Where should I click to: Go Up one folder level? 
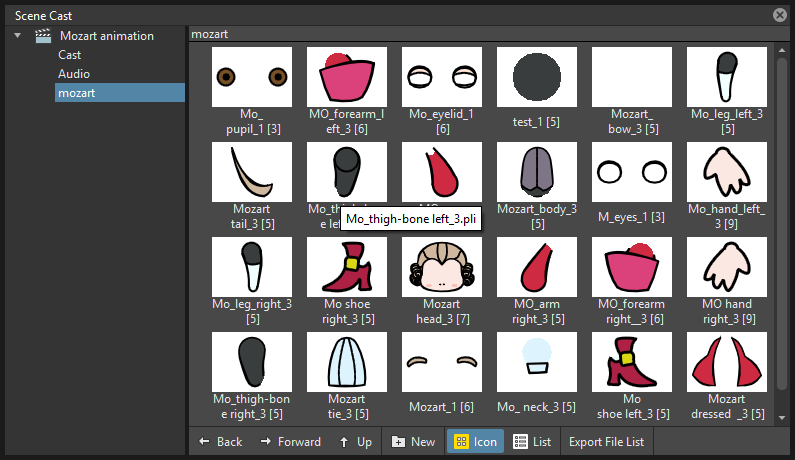[x=356, y=442]
